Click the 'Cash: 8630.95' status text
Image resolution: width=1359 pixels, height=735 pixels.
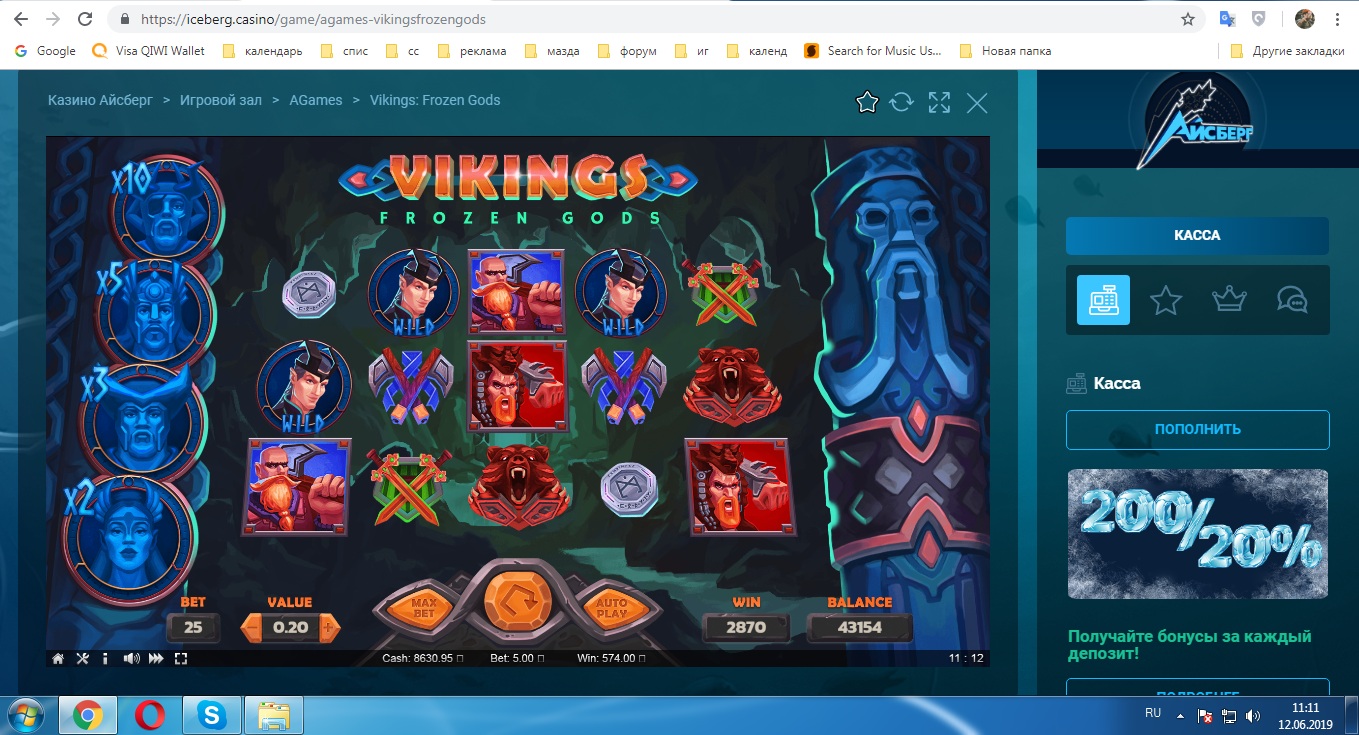click(x=421, y=659)
